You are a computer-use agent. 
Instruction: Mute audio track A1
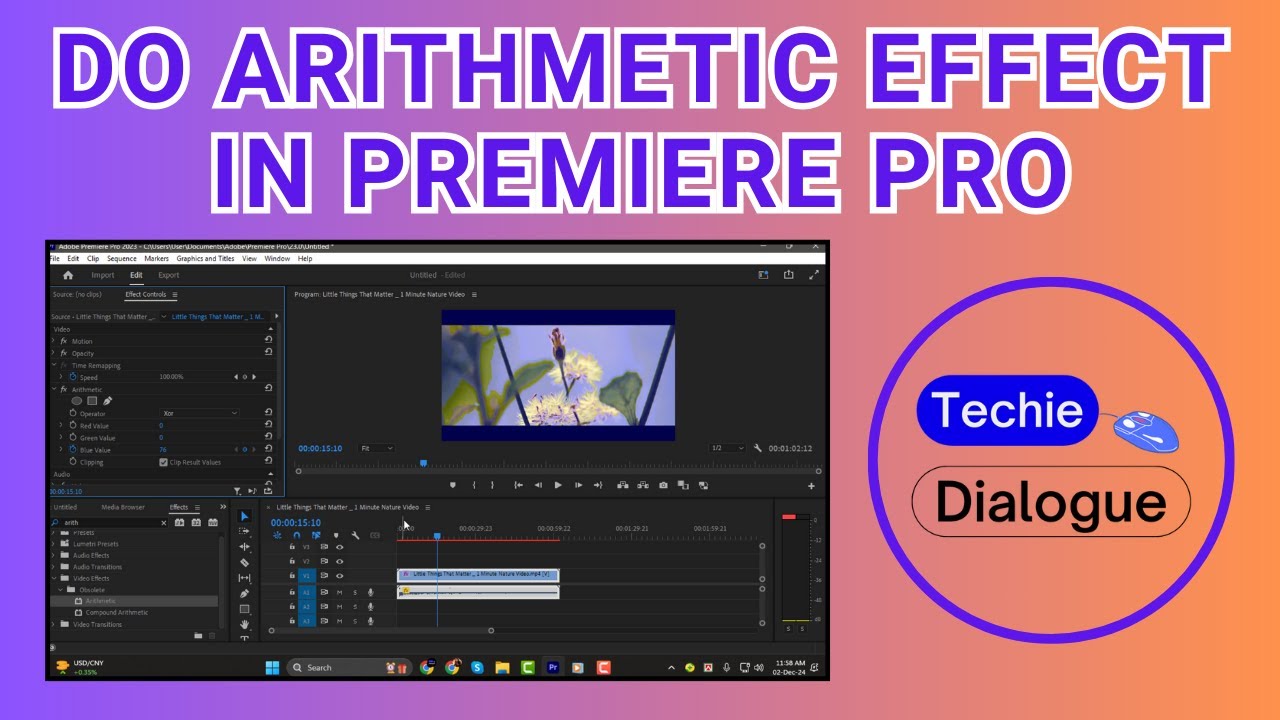point(339,592)
